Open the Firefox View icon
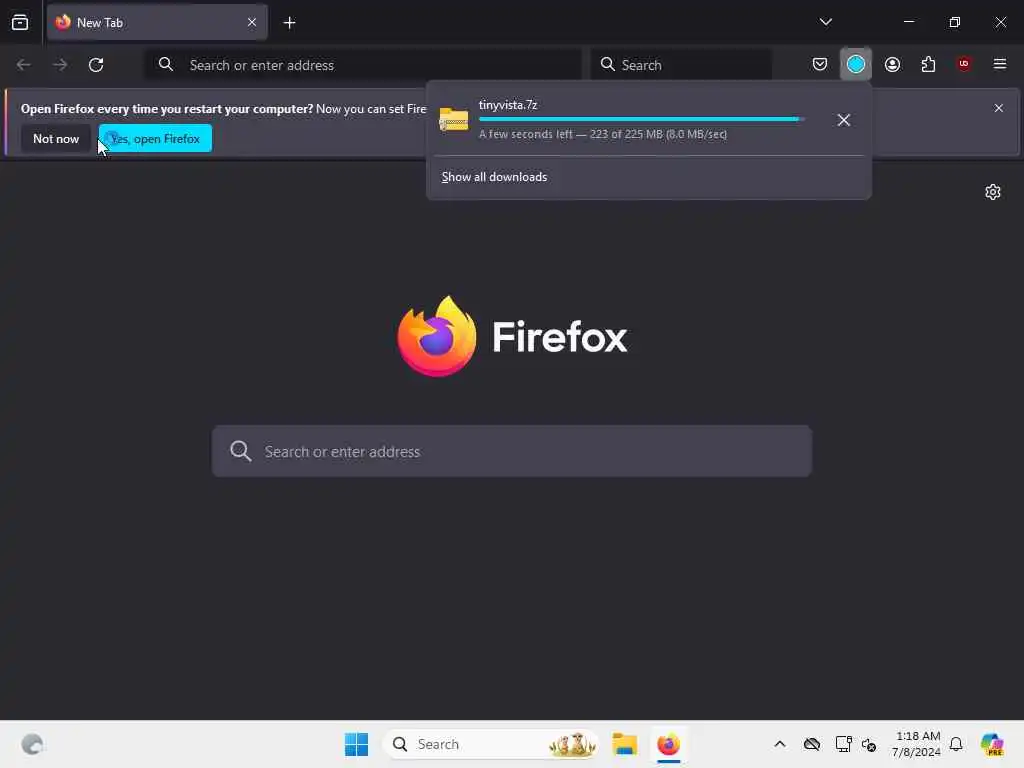The height and width of the screenshot is (768, 1024). [x=20, y=23]
